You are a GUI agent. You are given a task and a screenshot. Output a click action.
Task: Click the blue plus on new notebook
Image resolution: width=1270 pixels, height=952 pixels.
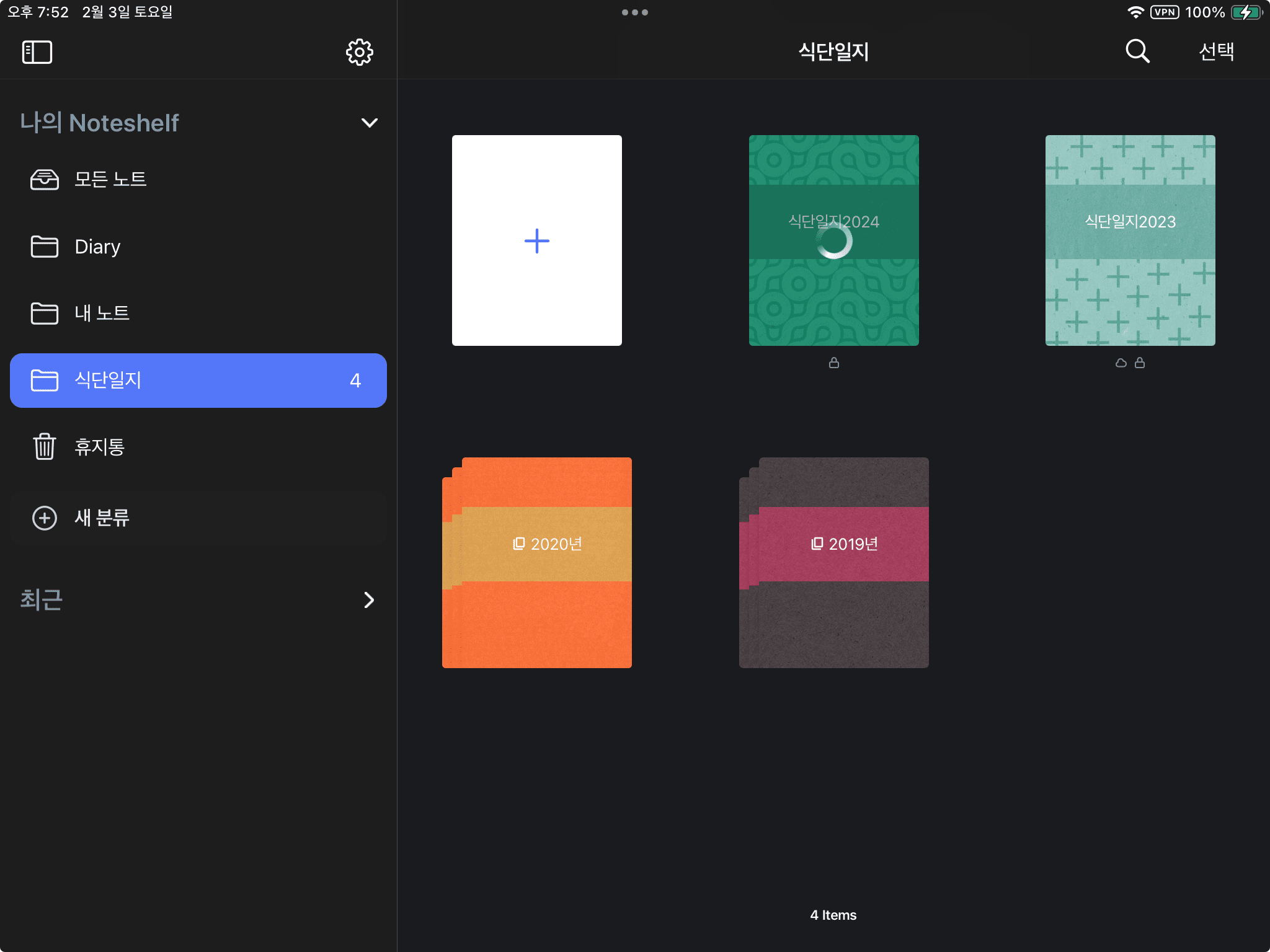pos(536,241)
